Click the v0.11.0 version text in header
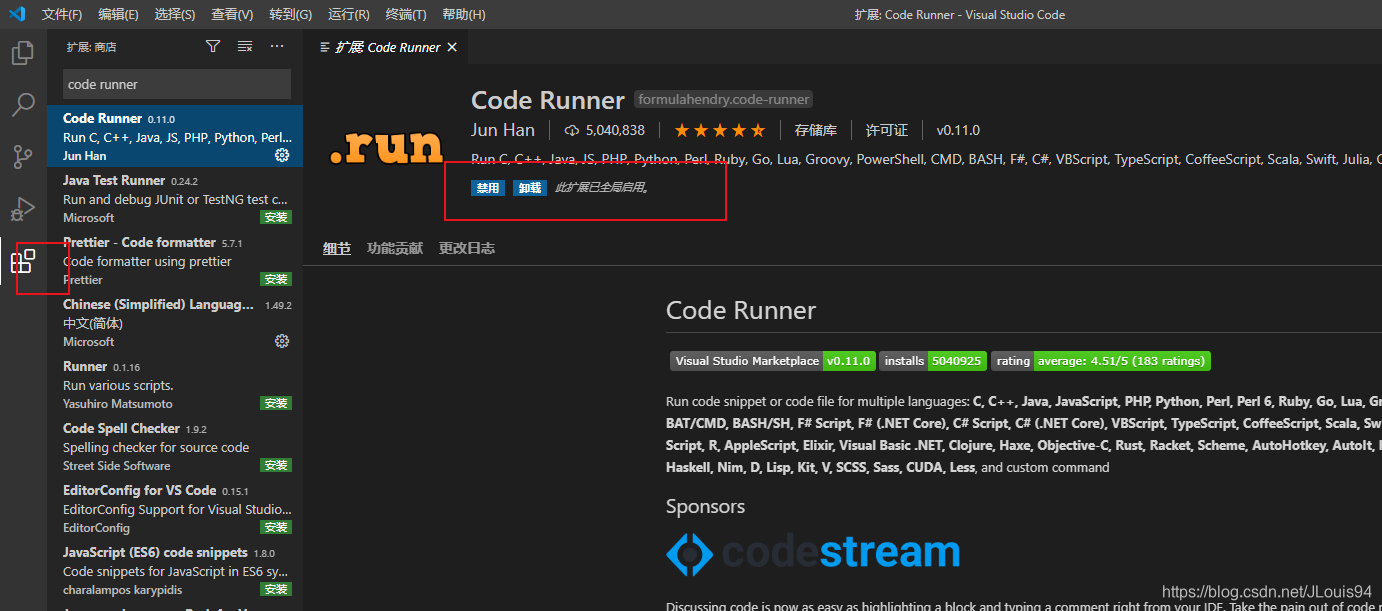1382x611 pixels. tap(958, 130)
